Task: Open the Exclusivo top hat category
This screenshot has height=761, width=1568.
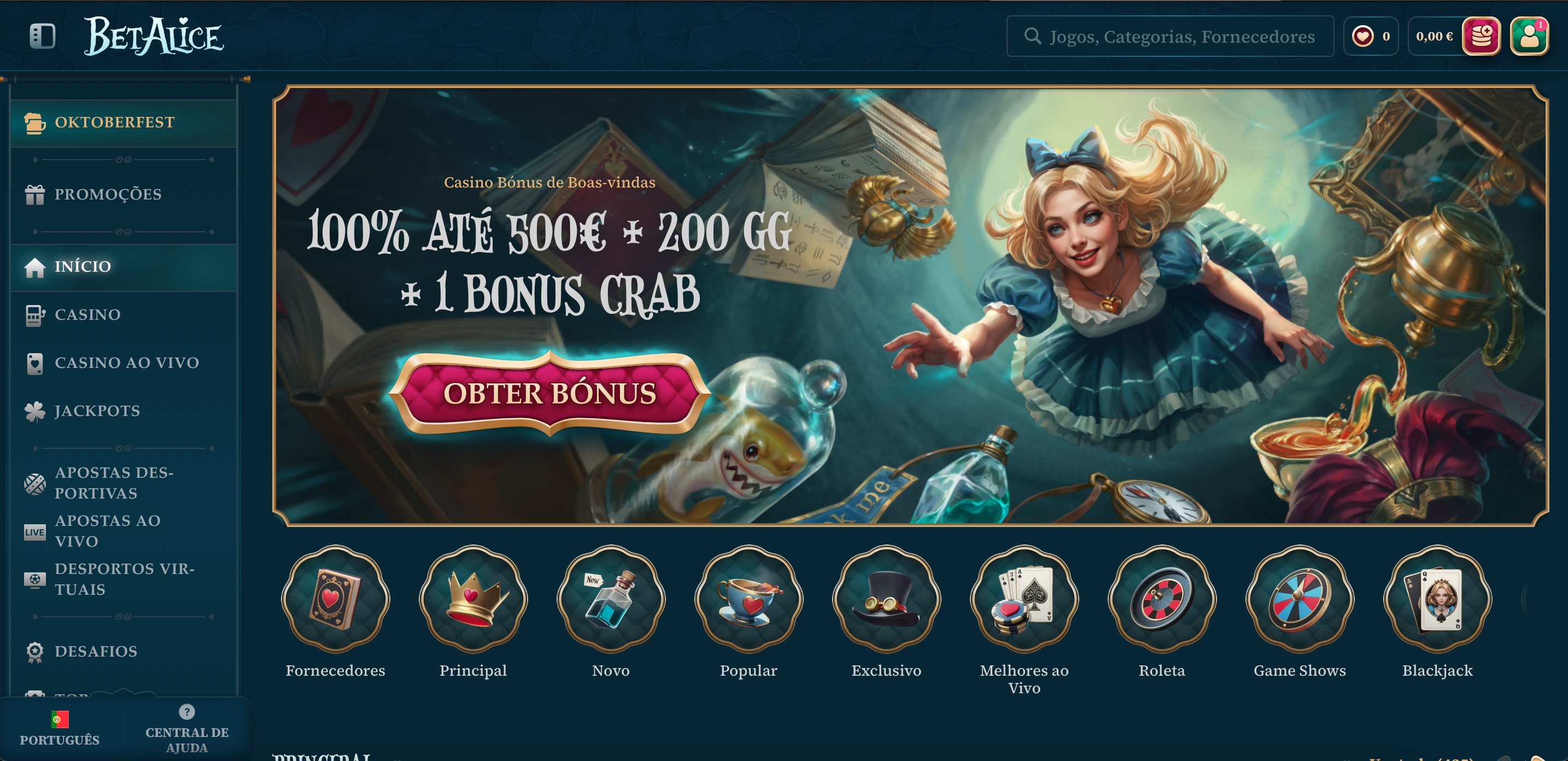Action: click(886, 599)
